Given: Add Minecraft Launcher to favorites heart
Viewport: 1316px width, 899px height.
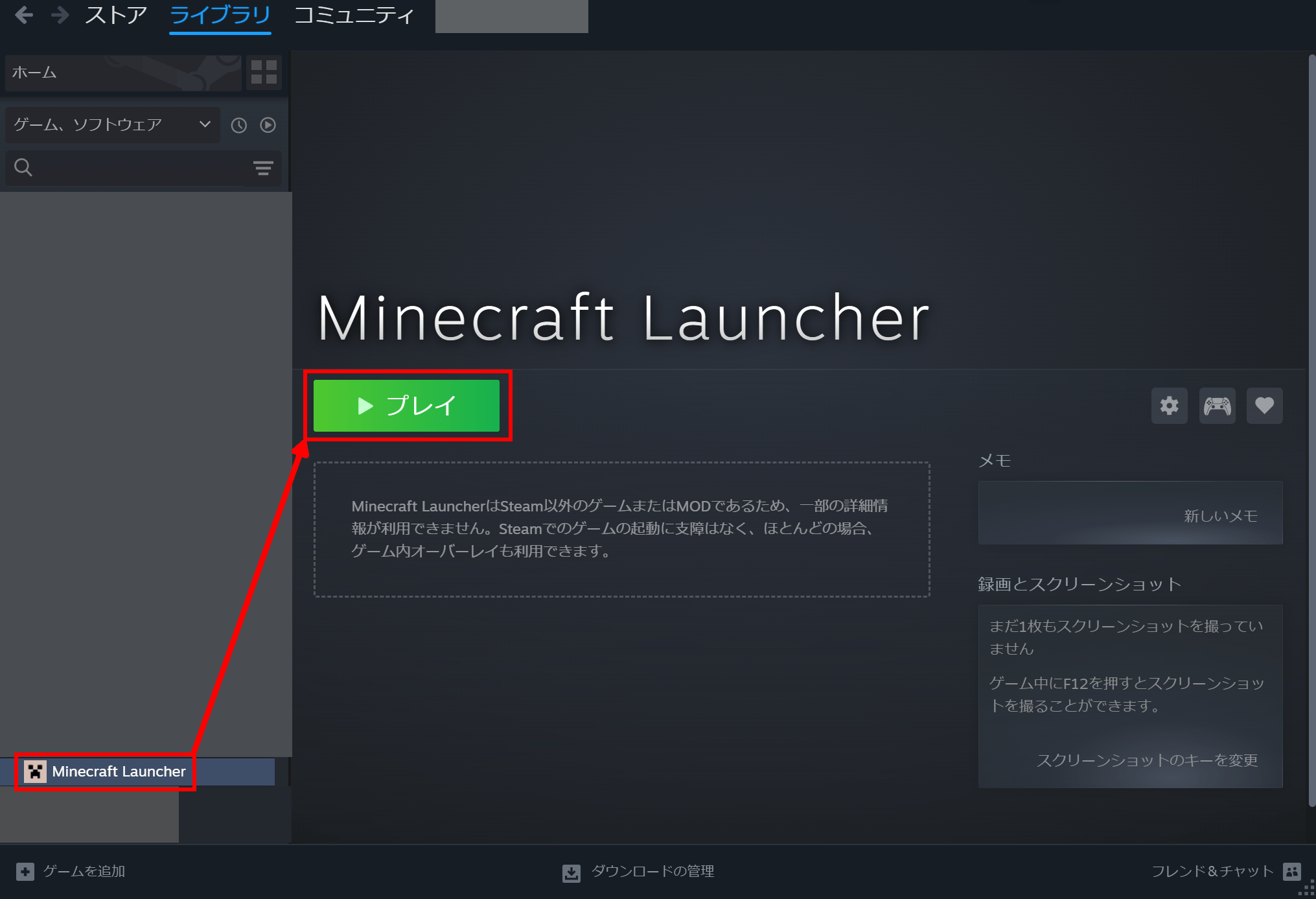Looking at the screenshot, I should [1264, 406].
